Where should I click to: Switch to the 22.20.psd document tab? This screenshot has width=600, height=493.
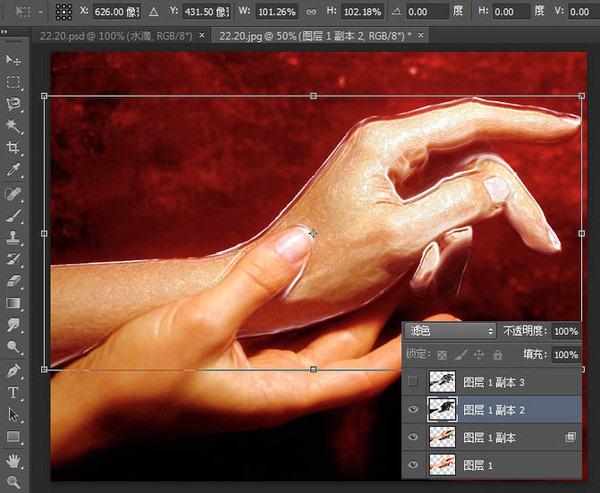pyautogui.click(x=116, y=36)
